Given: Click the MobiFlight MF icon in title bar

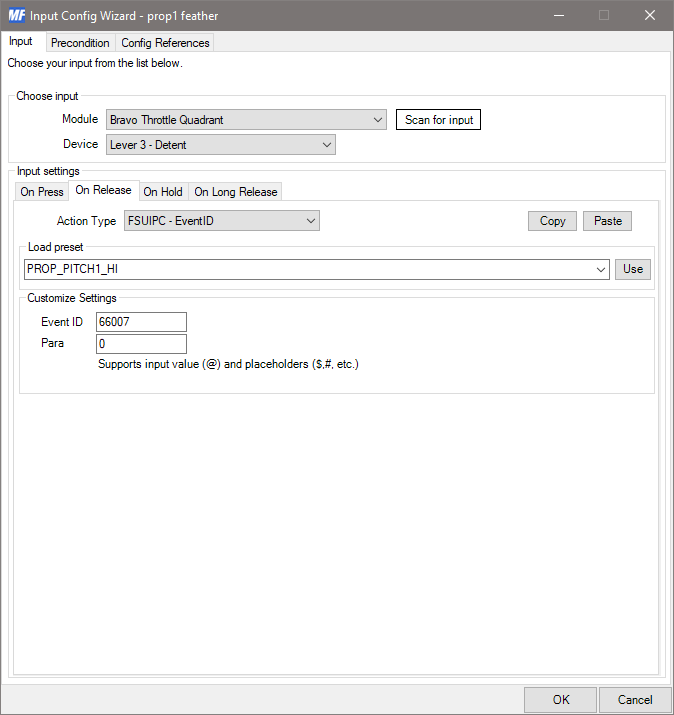Looking at the screenshot, I should (x=16, y=15).
